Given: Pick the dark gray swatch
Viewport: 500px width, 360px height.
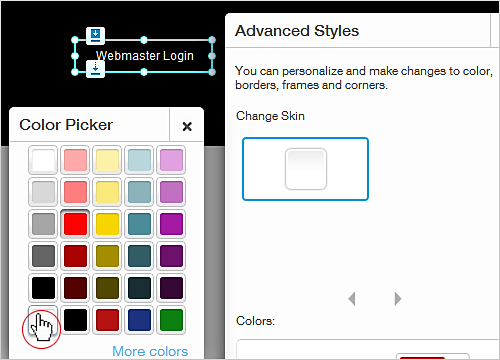Looking at the screenshot, I should point(43,256).
